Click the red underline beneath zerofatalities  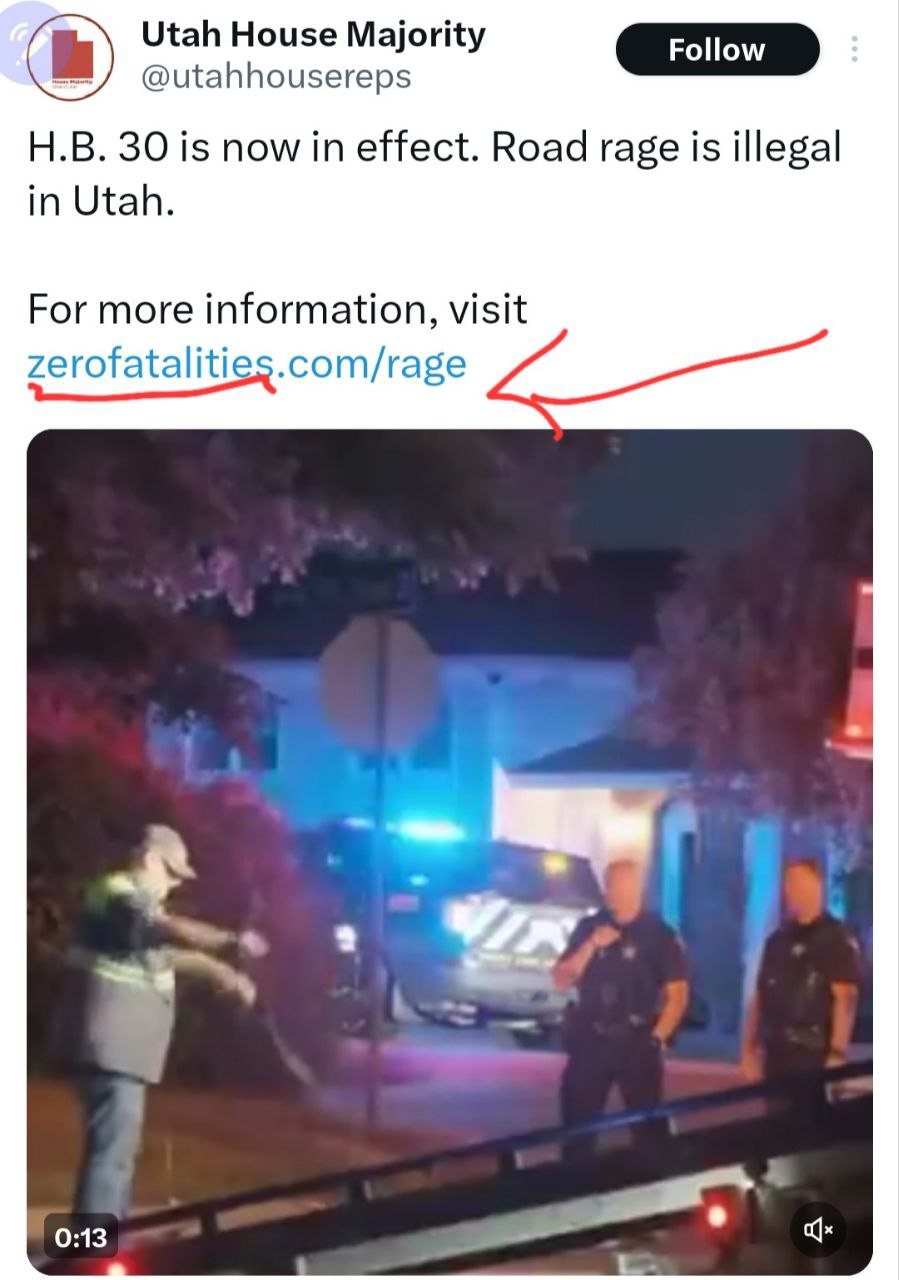coord(152,388)
